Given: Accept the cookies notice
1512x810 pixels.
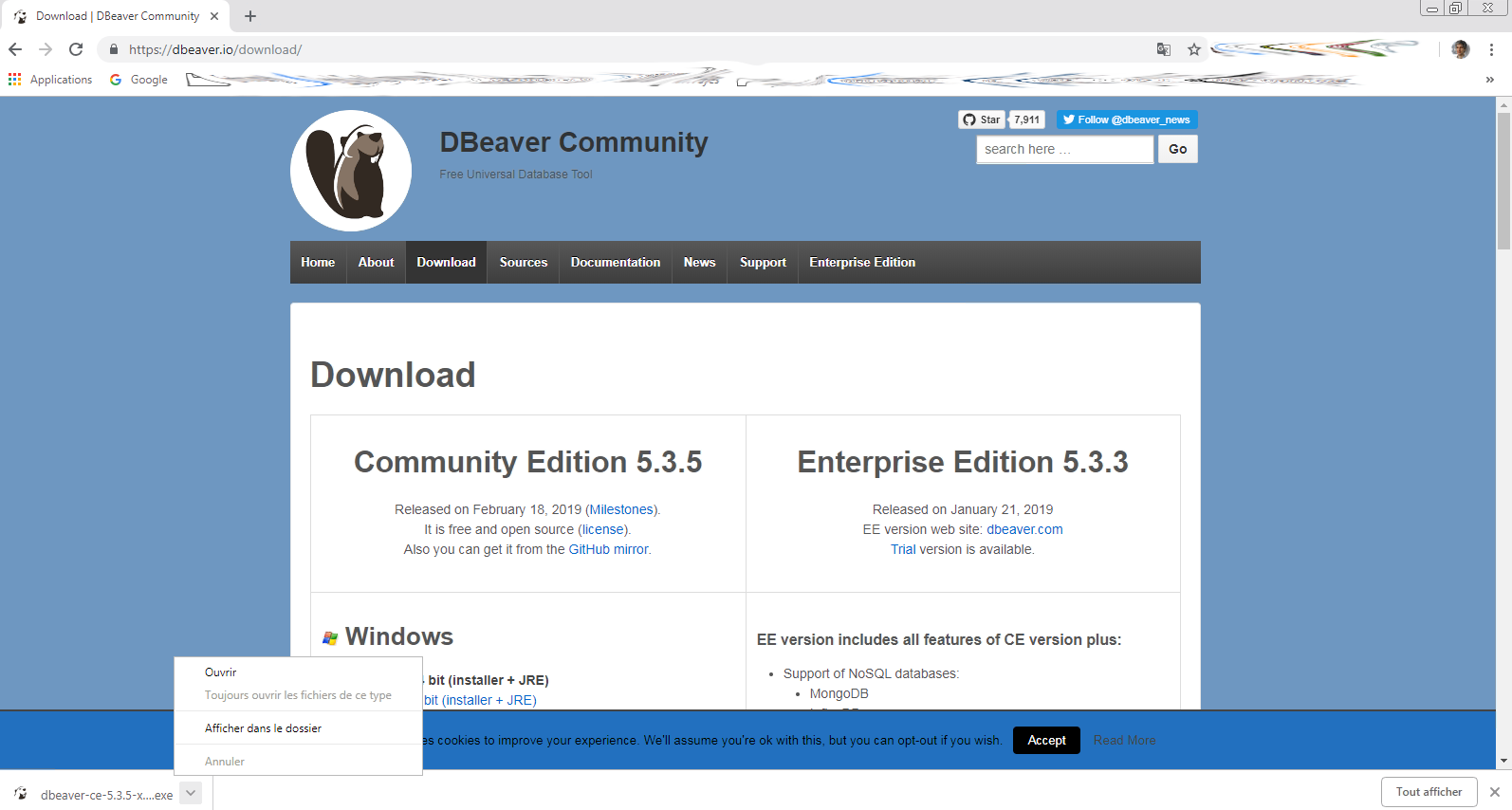Looking at the screenshot, I should (x=1046, y=741).
